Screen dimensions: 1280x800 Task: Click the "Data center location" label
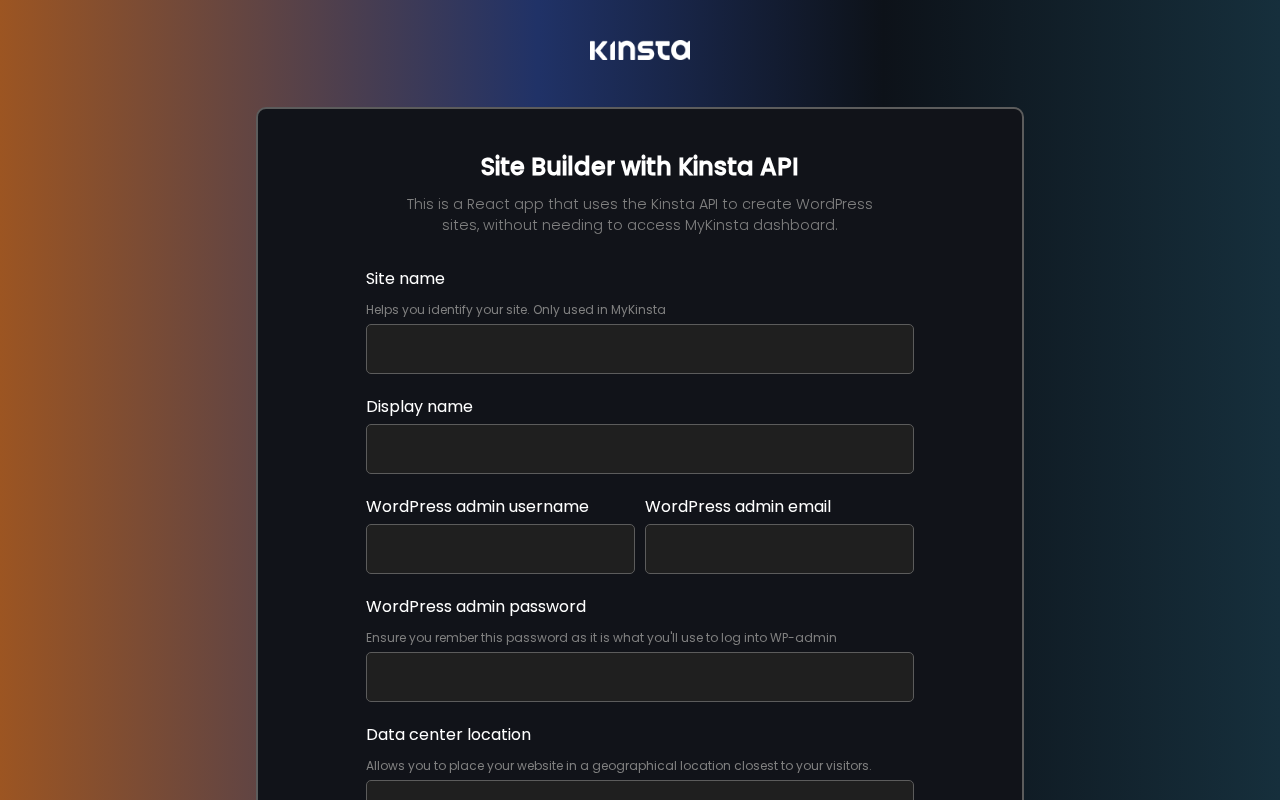[x=448, y=735]
